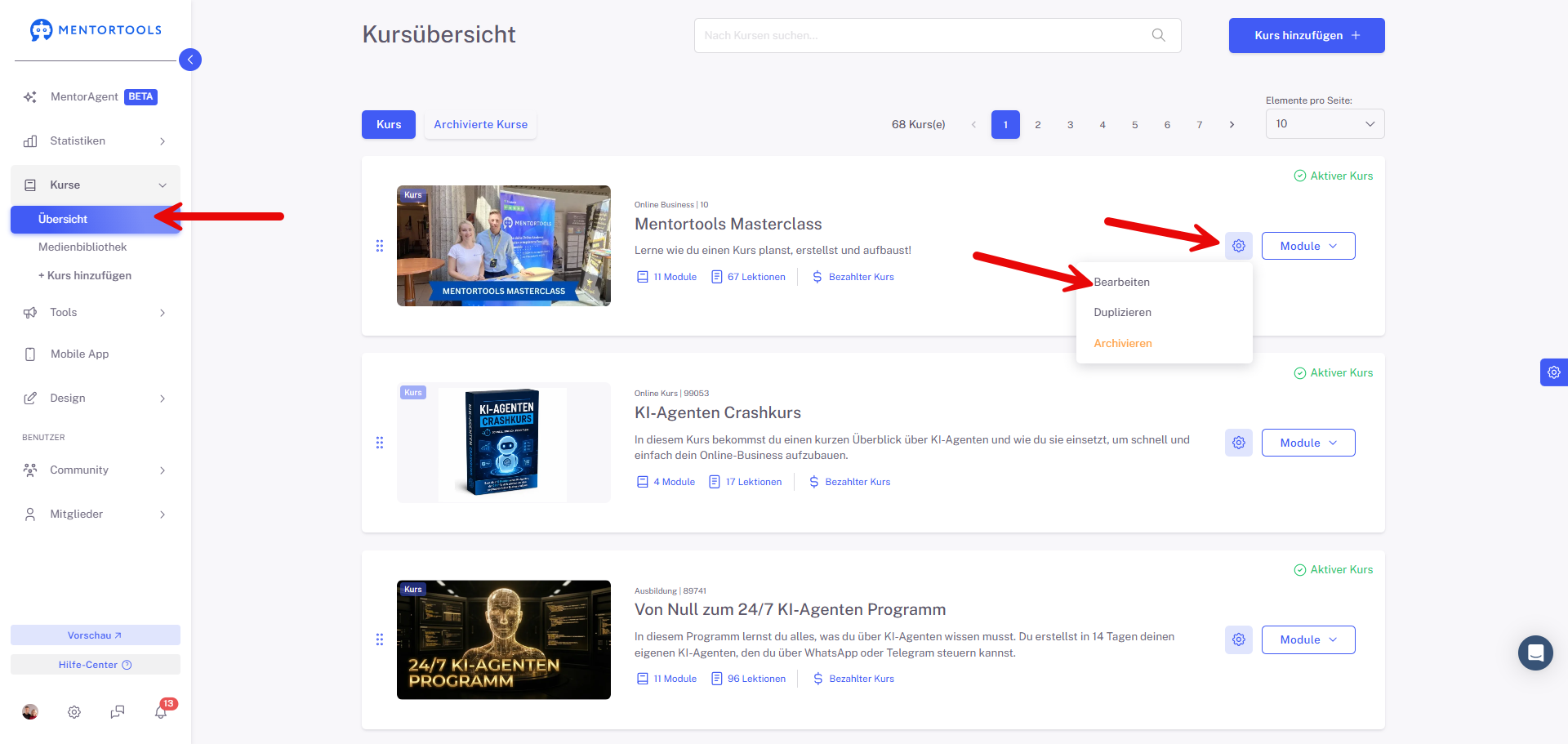Image resolution: width=1568 pixels, height=744 pixels.
Task: Expand the Mitglieder sidebar menu
Action: point(96,514)
